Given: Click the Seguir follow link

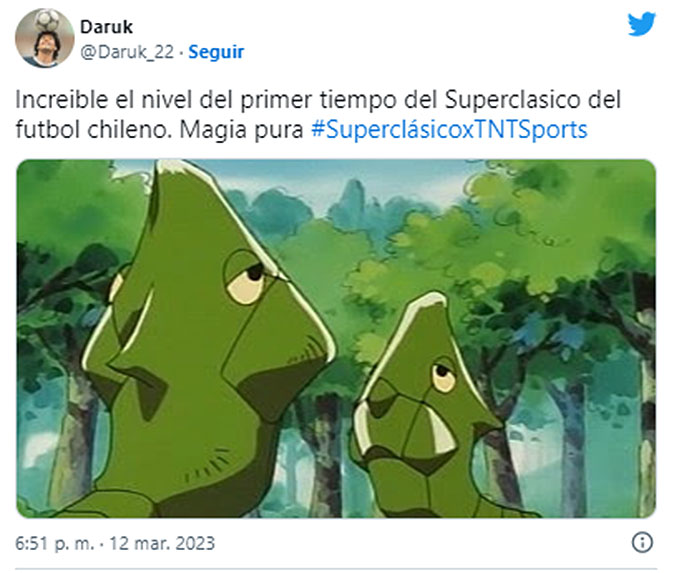Looking at the screenshot, I should tap(216, 52).
